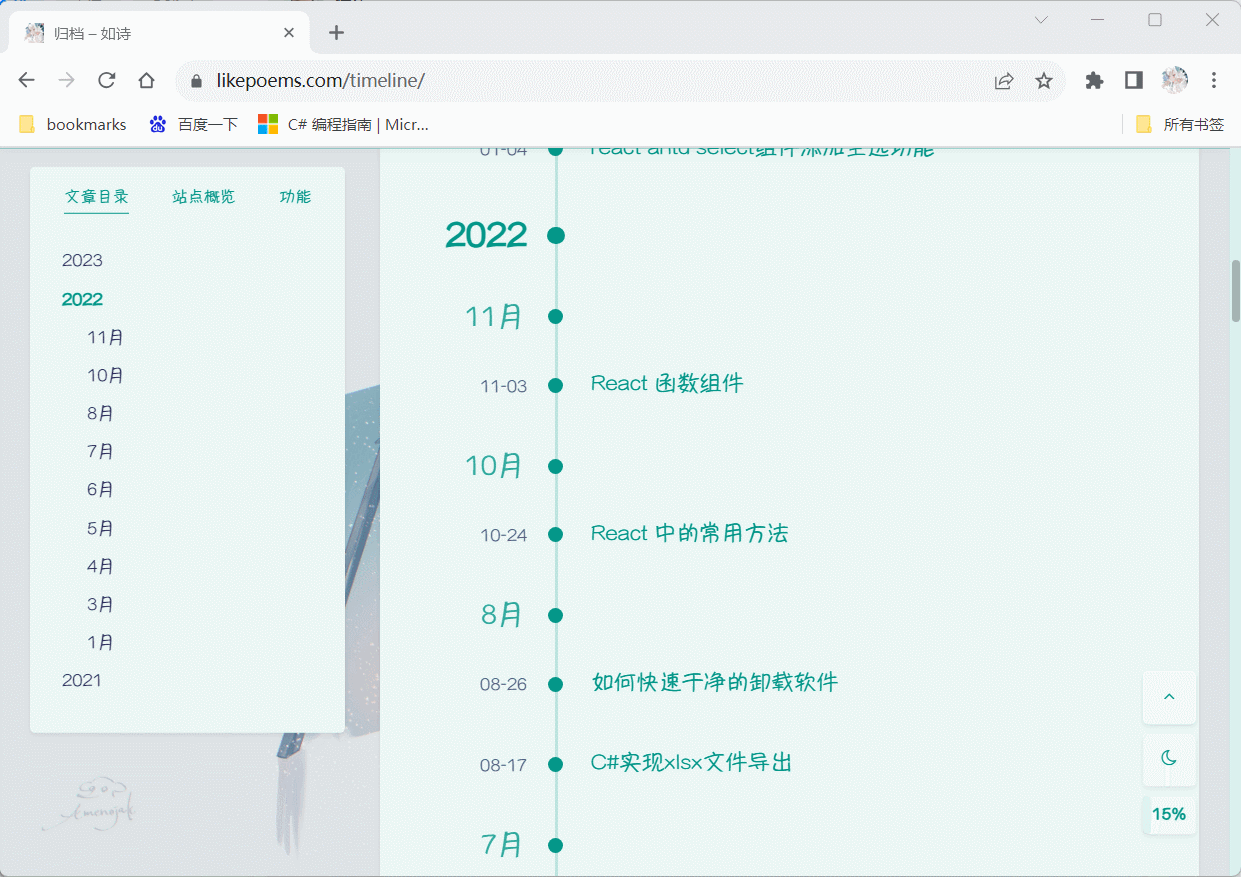
Task: Open C# 编程指南 bookmark
Action: click(x=343, y=125)
